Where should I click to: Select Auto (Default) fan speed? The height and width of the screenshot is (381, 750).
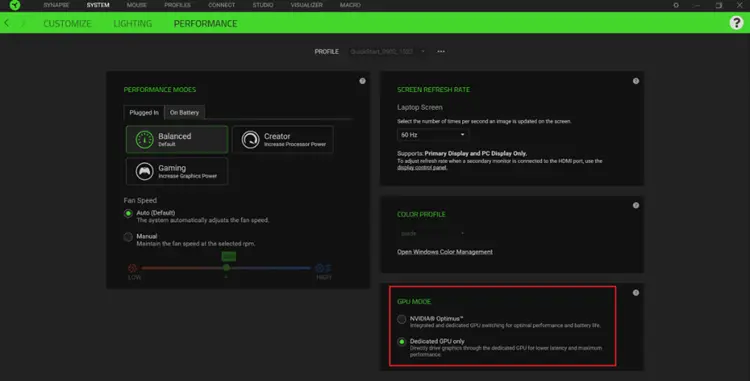point(128,213)
